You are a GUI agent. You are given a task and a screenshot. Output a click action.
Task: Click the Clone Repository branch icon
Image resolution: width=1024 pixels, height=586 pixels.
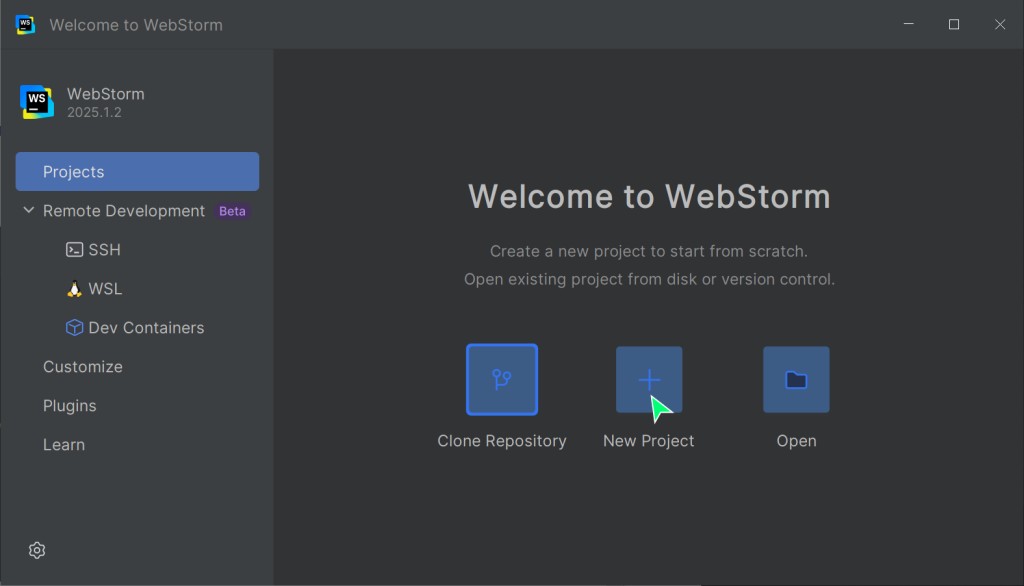coord(502,380)
